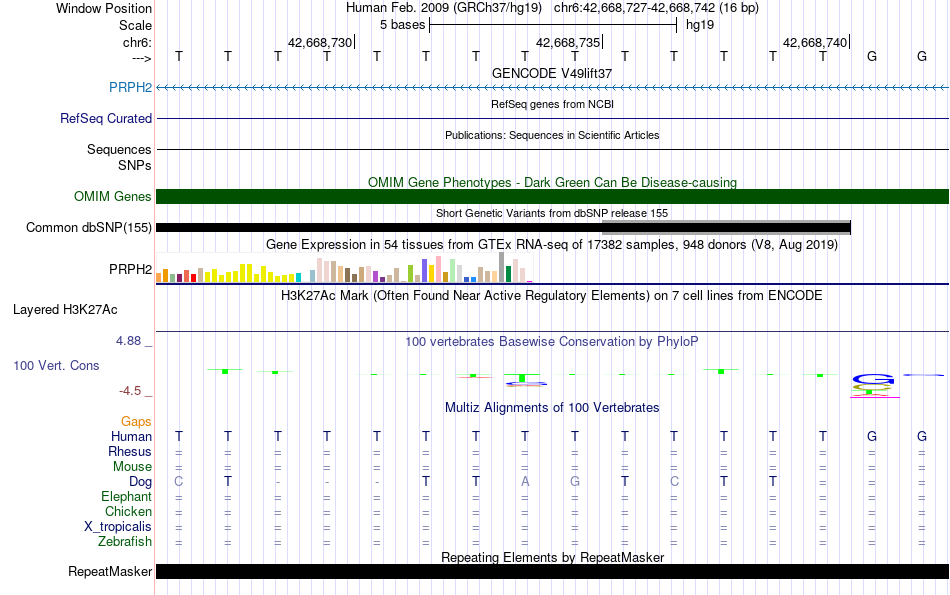Click the Window Position label
This screenshot has height=595, width=950.
pyautogui.click(x=104, y=8)
